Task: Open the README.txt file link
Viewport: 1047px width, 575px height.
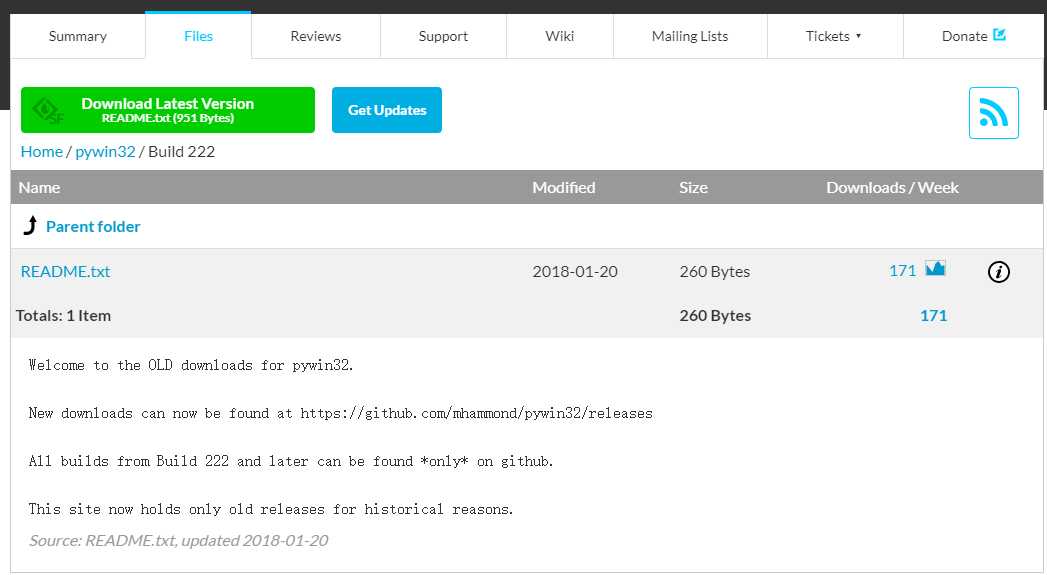Action: coord(65,271)
